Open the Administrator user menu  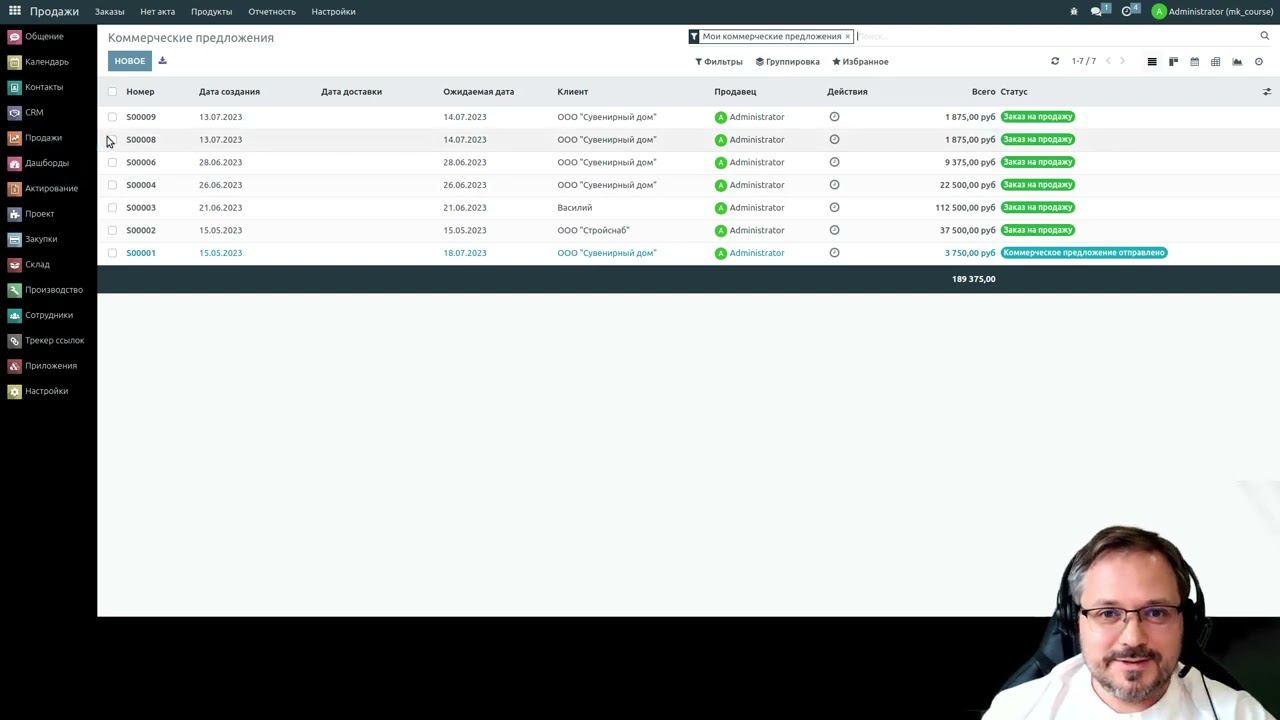pyautogui.click(x=1213, y=11)
